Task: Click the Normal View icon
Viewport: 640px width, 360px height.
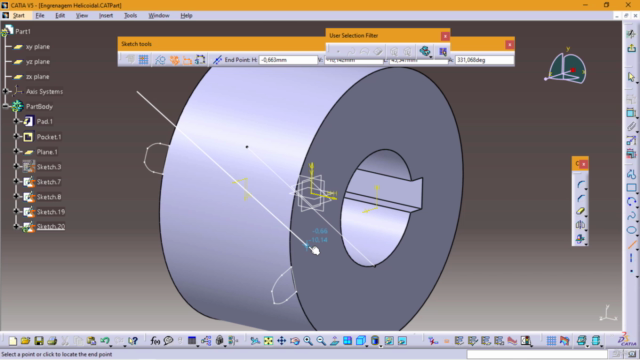Action: pyautogui.click(x=334, y=340)
